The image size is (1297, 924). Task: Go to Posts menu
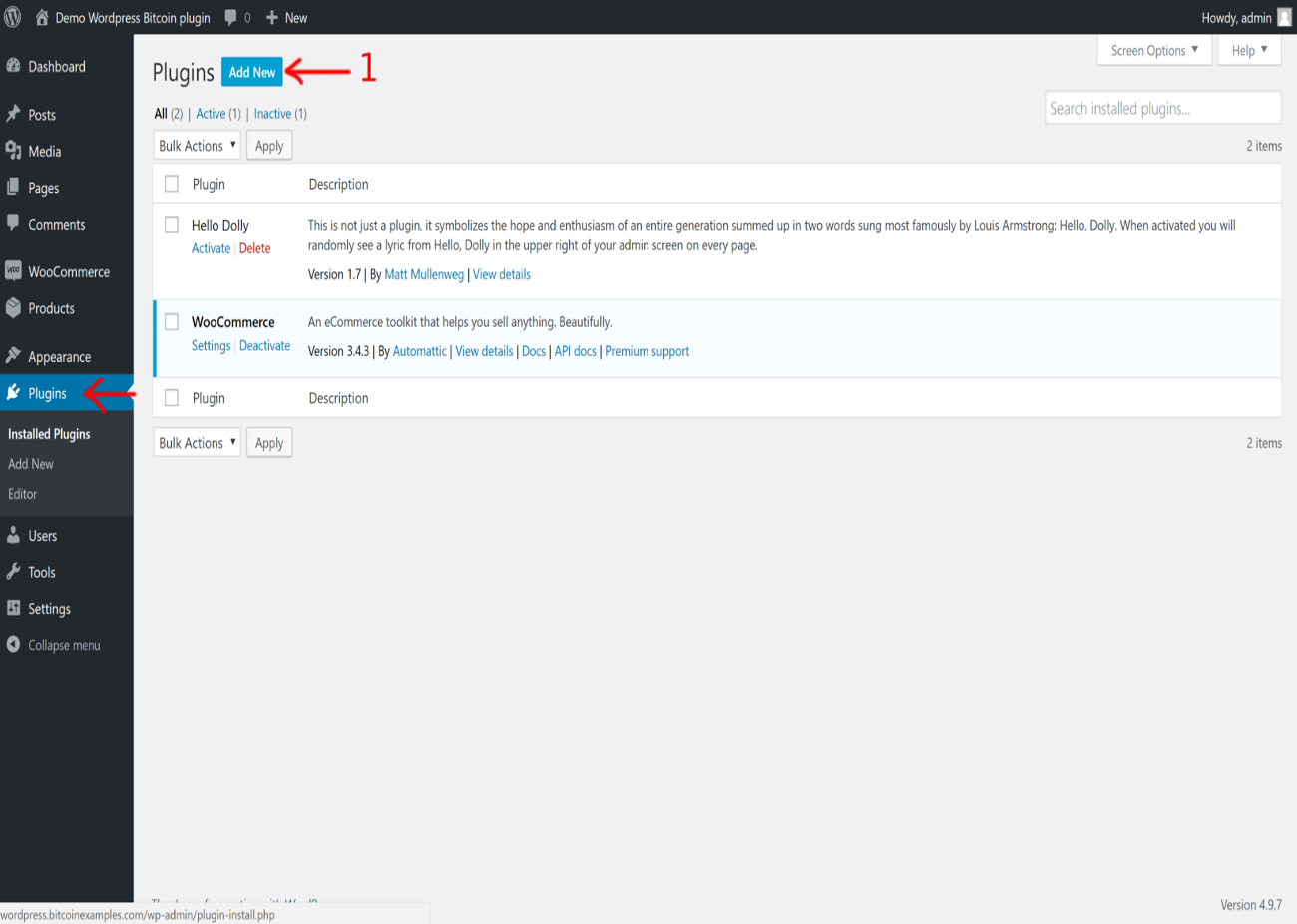[x=42, y=115]
